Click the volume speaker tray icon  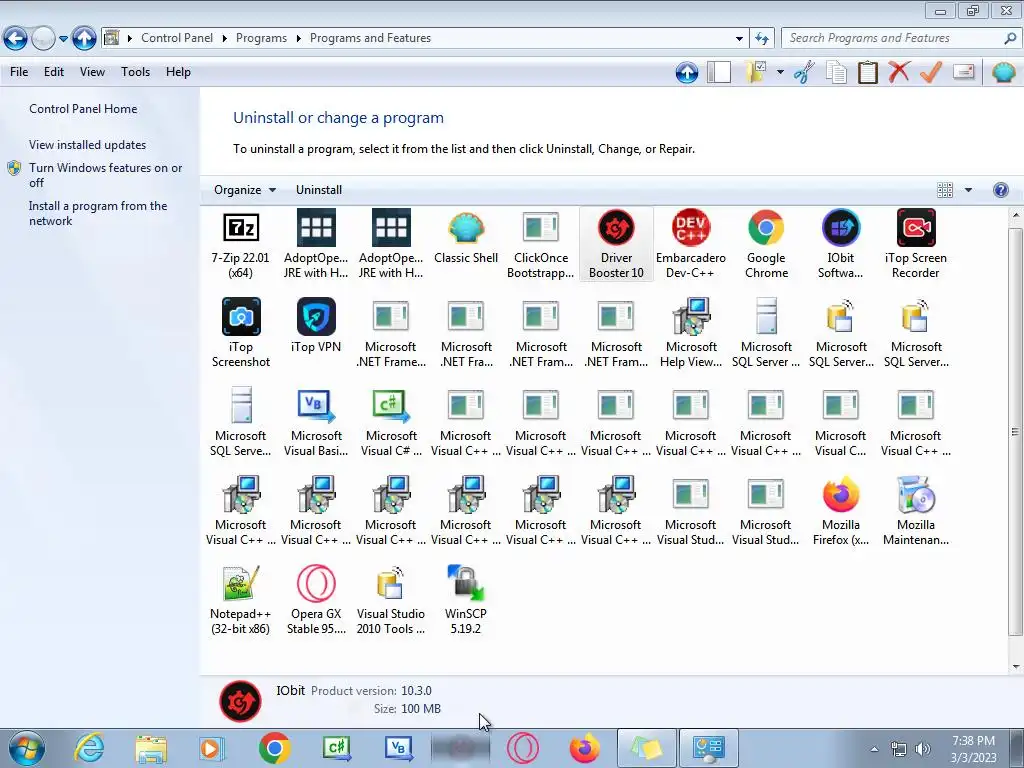point(923,749)
